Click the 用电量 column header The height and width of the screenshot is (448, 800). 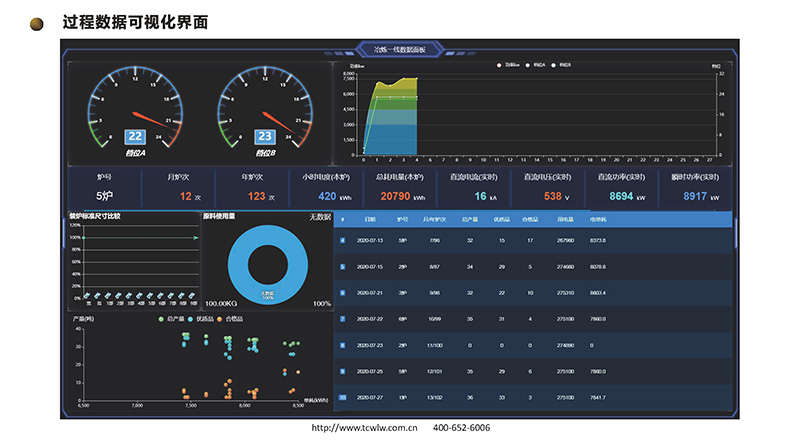coord(565,219)
